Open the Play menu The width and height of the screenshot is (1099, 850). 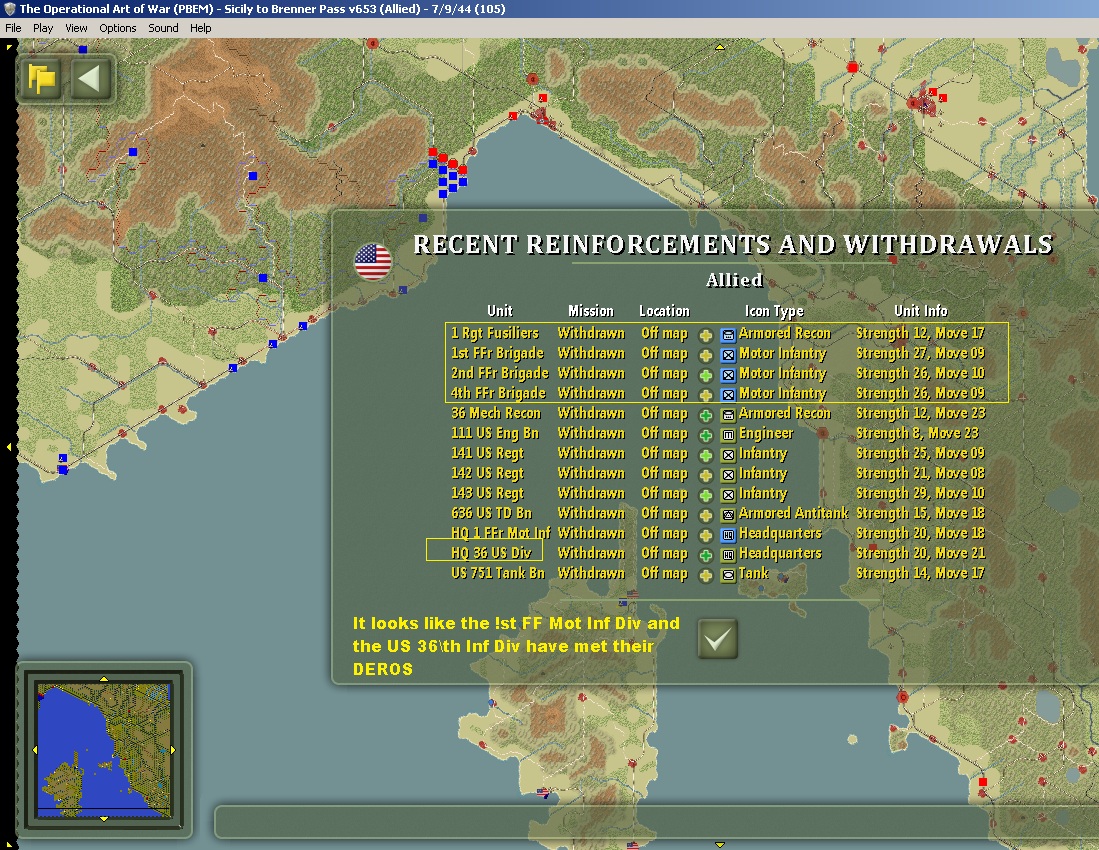point(43,28)
